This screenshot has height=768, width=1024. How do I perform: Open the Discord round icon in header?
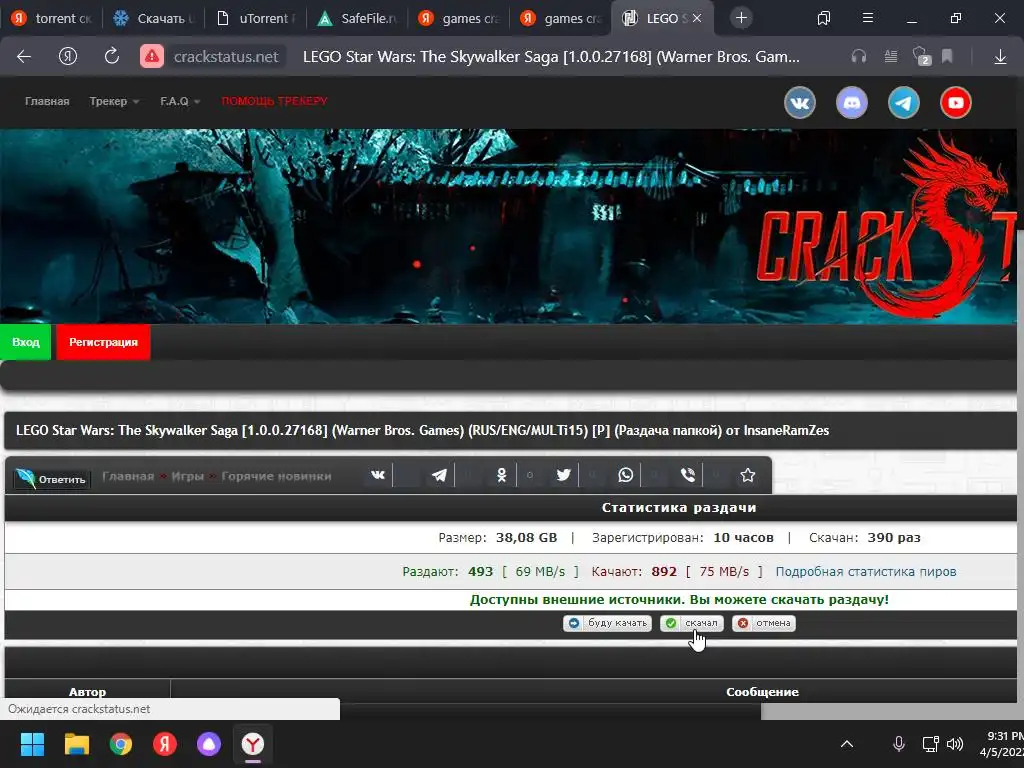852,103
